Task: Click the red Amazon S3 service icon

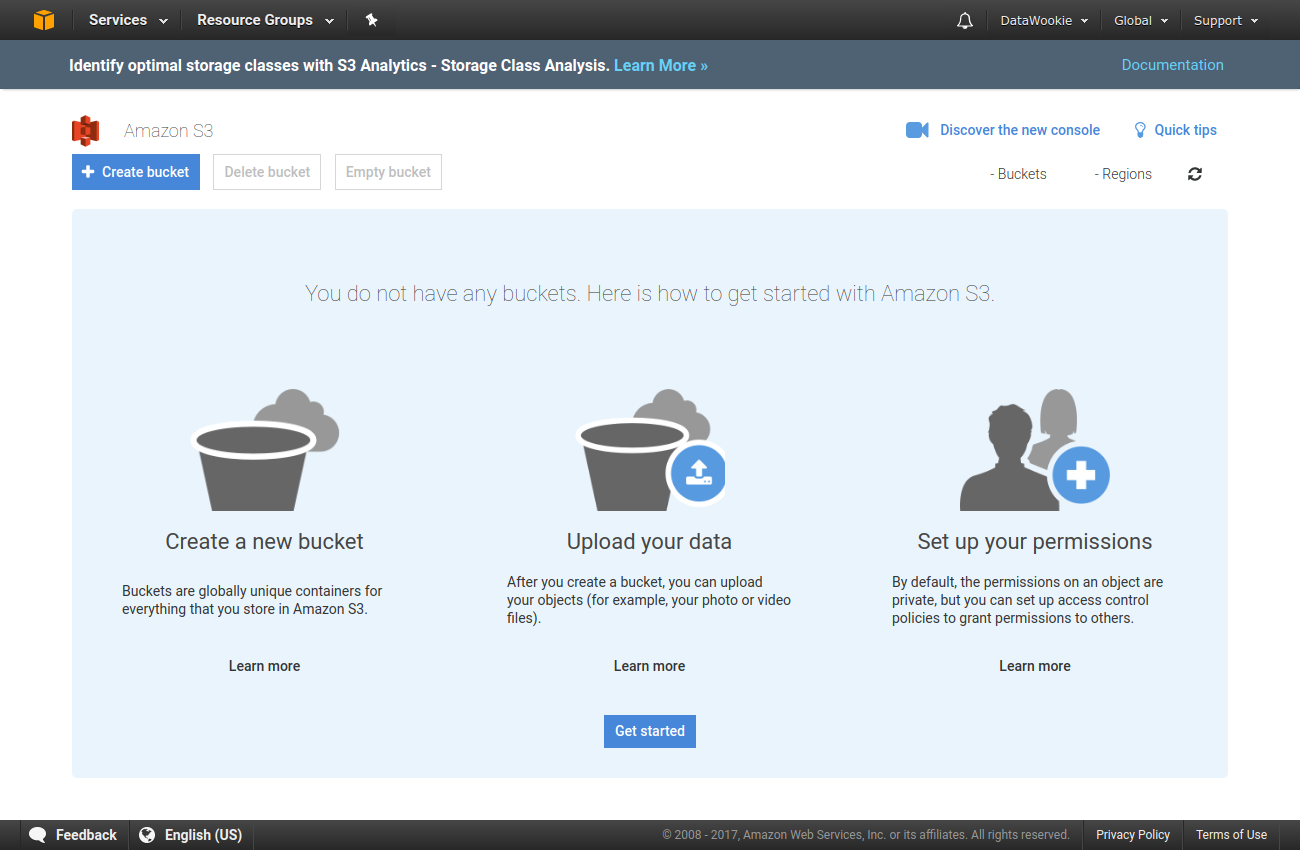Action: click(x=86, y=131)
